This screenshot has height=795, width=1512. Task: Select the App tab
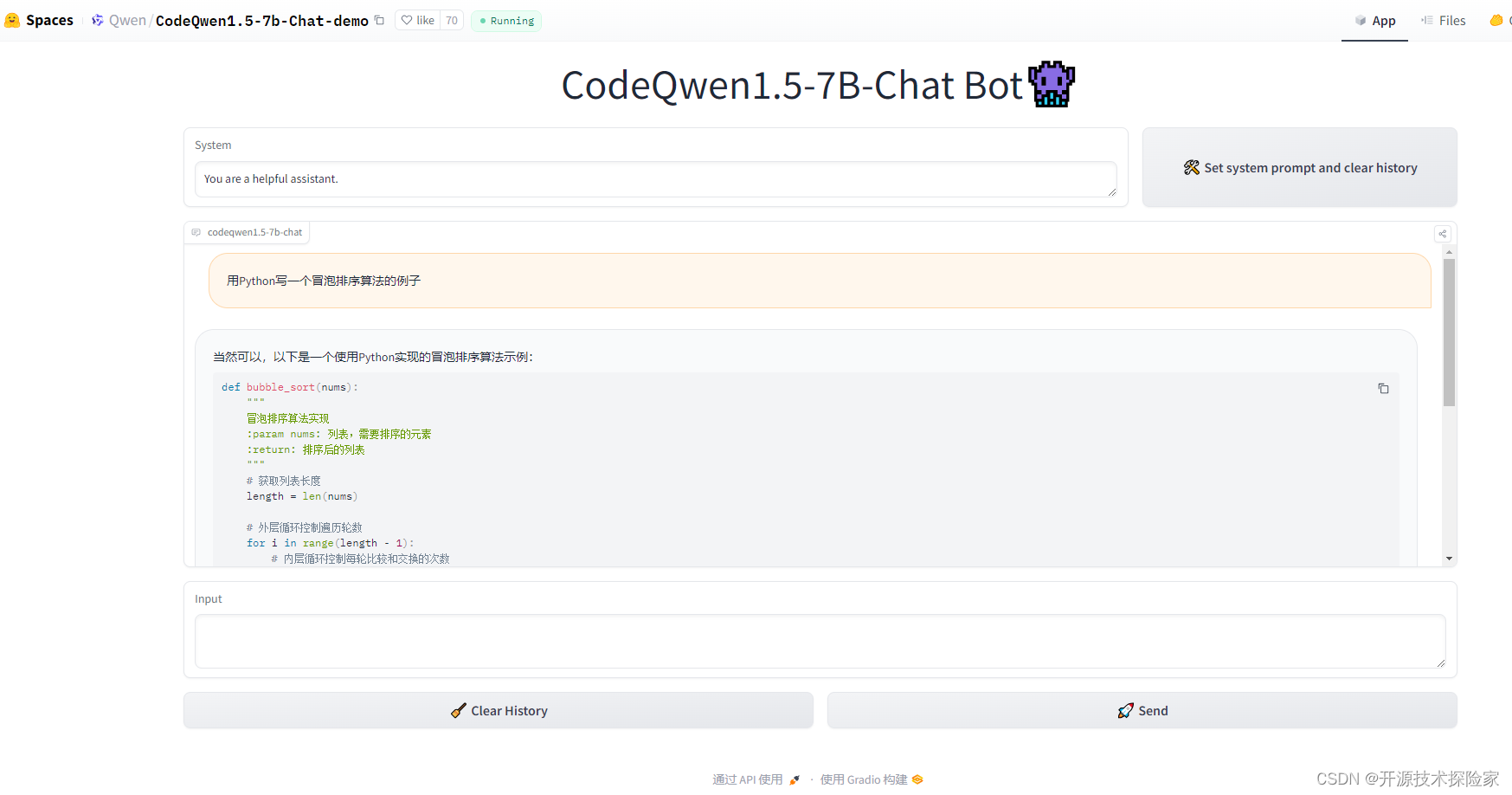[1374, 20]
